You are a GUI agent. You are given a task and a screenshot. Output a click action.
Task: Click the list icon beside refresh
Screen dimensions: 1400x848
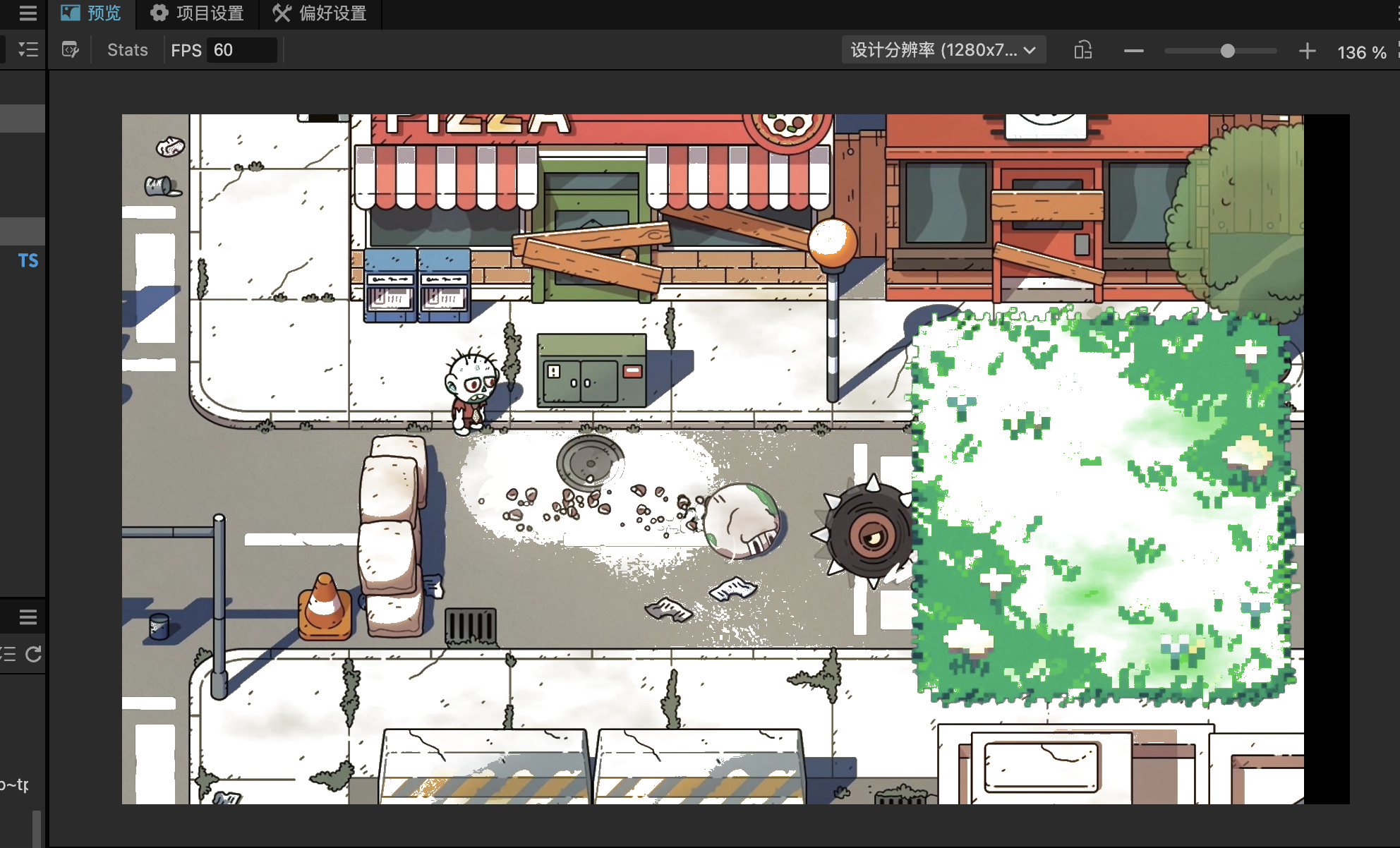[8, 654]
